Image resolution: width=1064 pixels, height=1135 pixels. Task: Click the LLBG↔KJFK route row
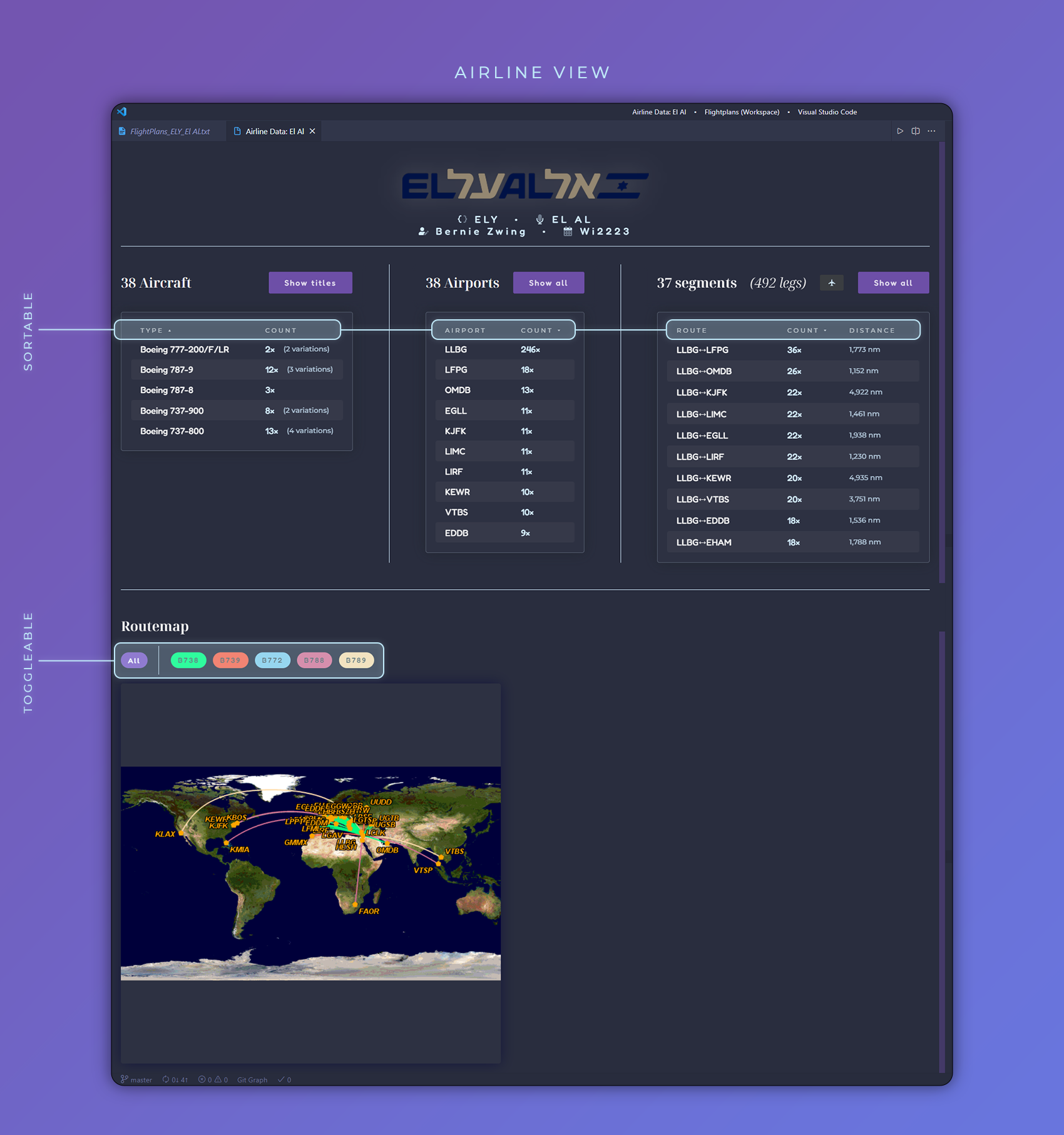click(x=793, y=393)
